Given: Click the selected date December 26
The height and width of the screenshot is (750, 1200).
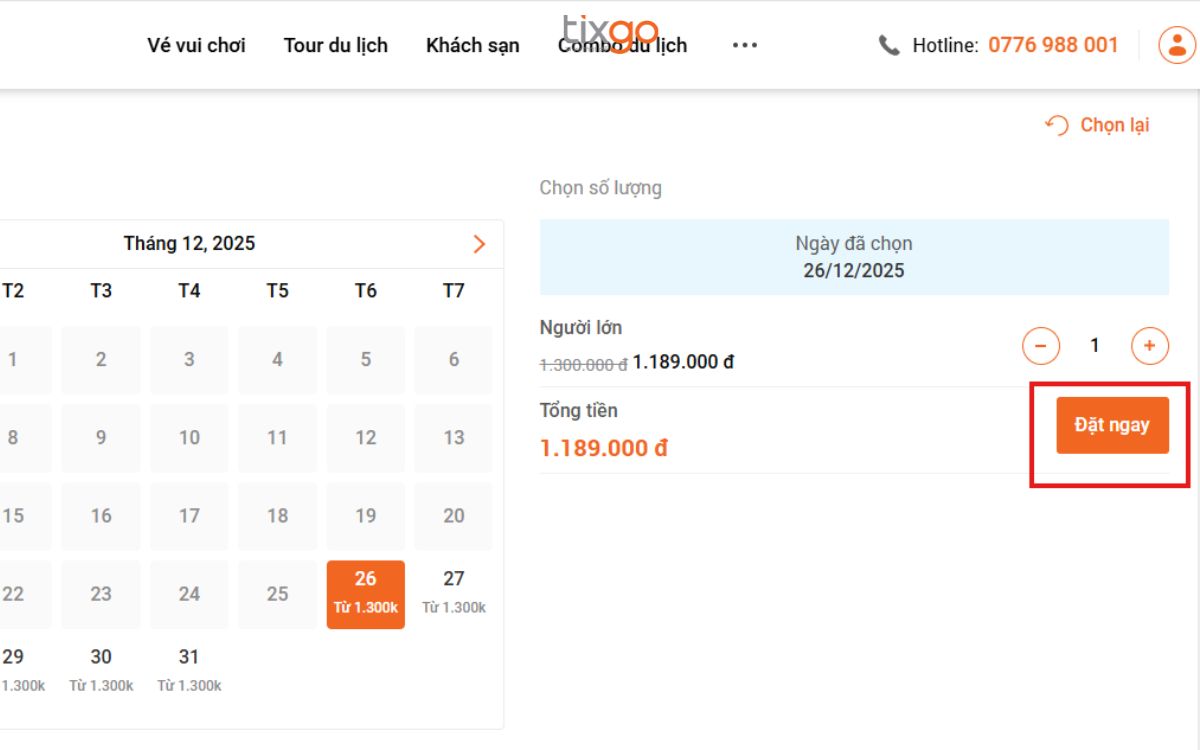Looking at the screenshot, I should pos(365,594).
